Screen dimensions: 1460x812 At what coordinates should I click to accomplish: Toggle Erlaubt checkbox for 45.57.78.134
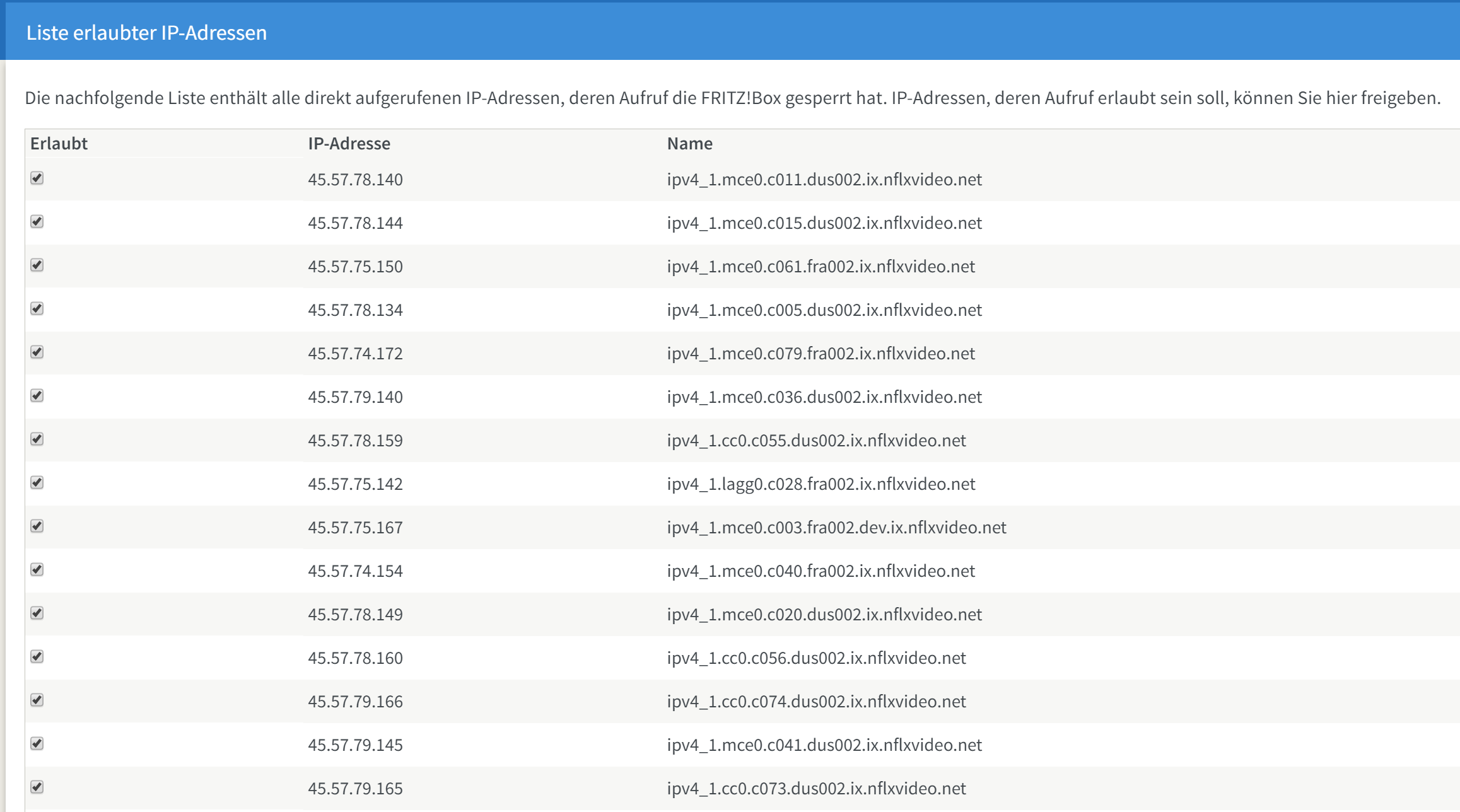(37, 309)
